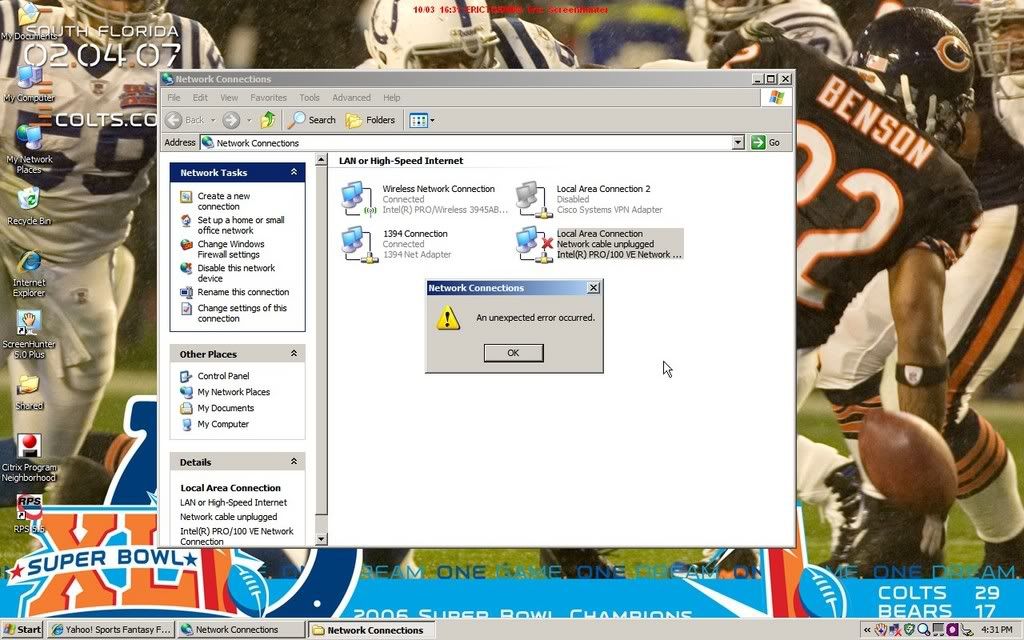Image resolution: width=1024 pixels, height=640 pixels.
Task: Open My Computer link in Other Places
Action: 223,424
